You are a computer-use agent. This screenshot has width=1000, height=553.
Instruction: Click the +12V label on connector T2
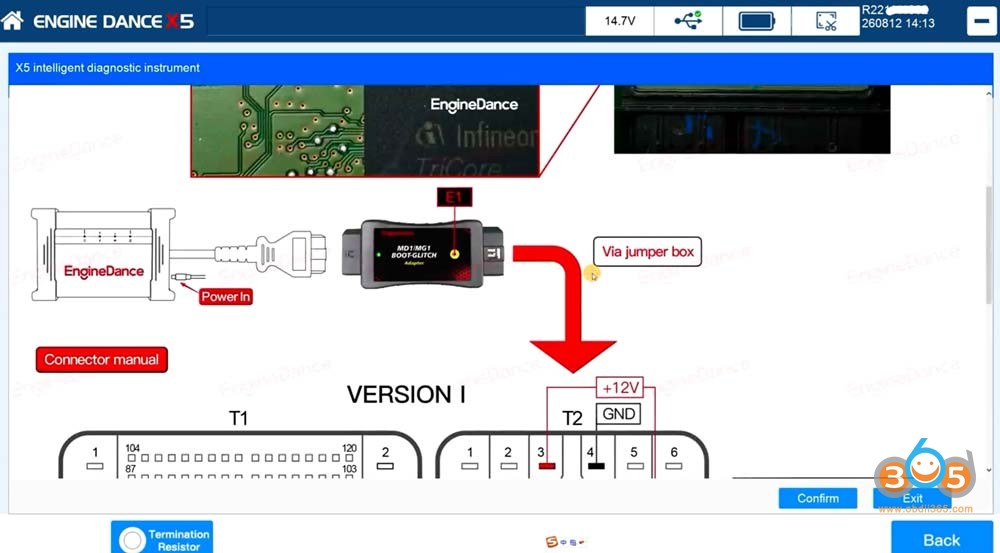(x=620, y=387)
